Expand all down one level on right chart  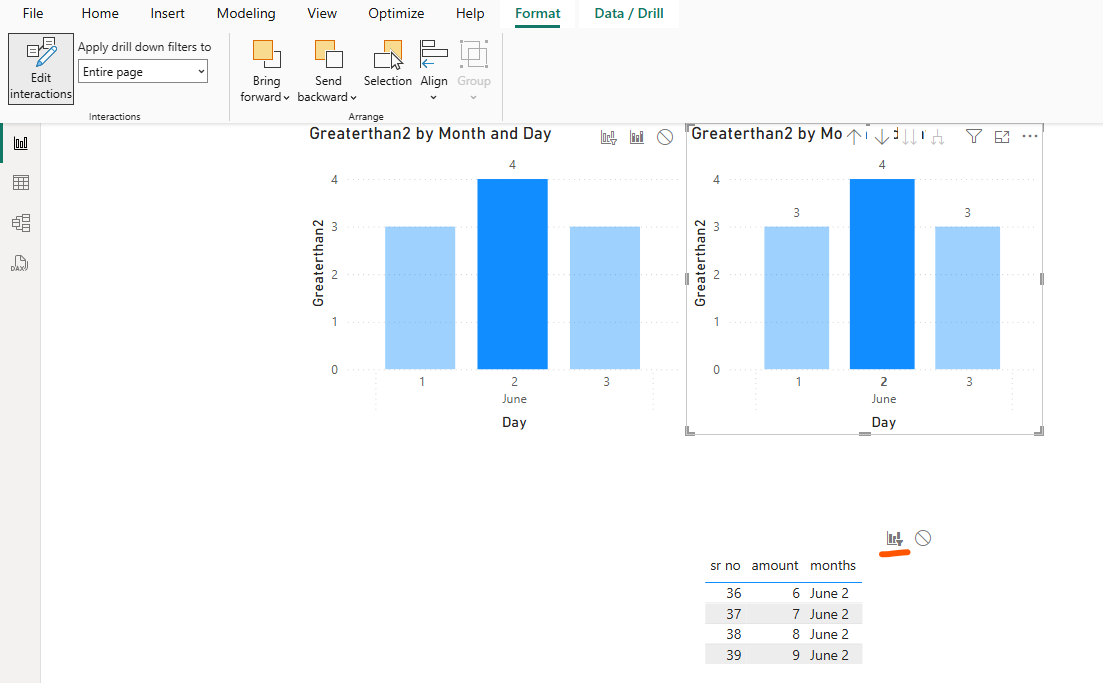[937, 136]
